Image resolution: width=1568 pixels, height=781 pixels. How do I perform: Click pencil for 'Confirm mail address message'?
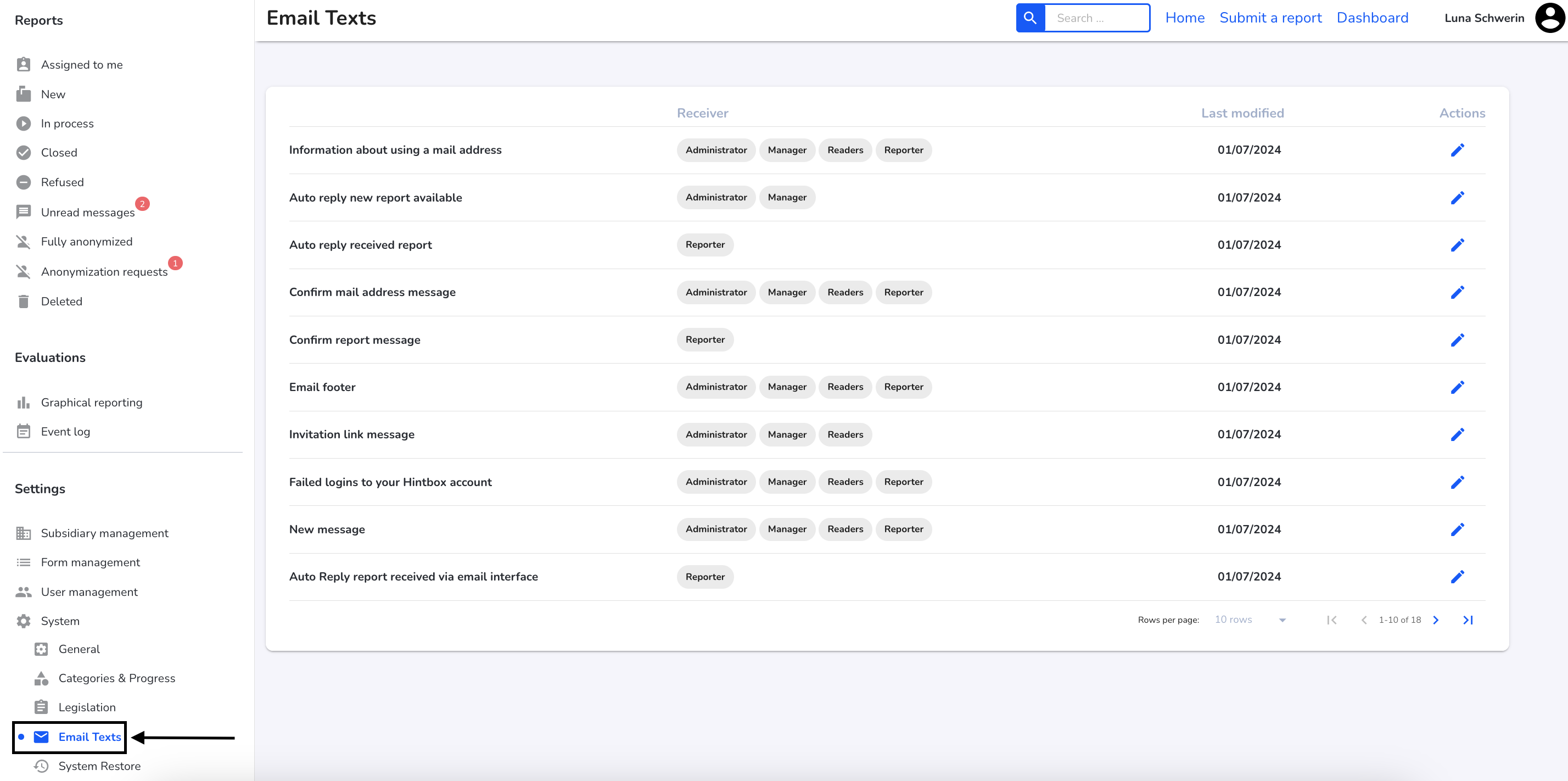click(1457, 292)
